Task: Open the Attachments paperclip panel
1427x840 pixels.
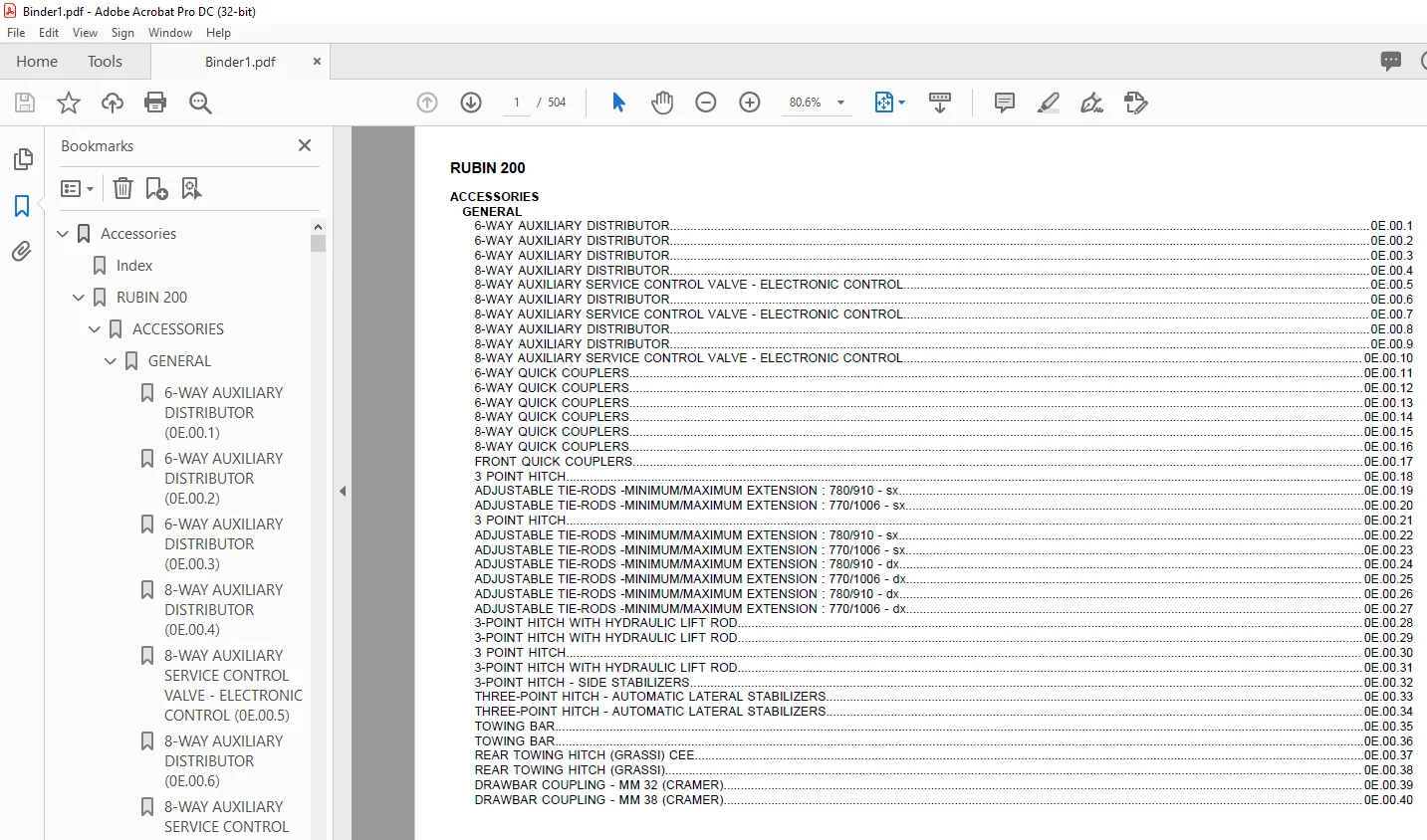Action: pyautogui.click(x=22, y=252)
